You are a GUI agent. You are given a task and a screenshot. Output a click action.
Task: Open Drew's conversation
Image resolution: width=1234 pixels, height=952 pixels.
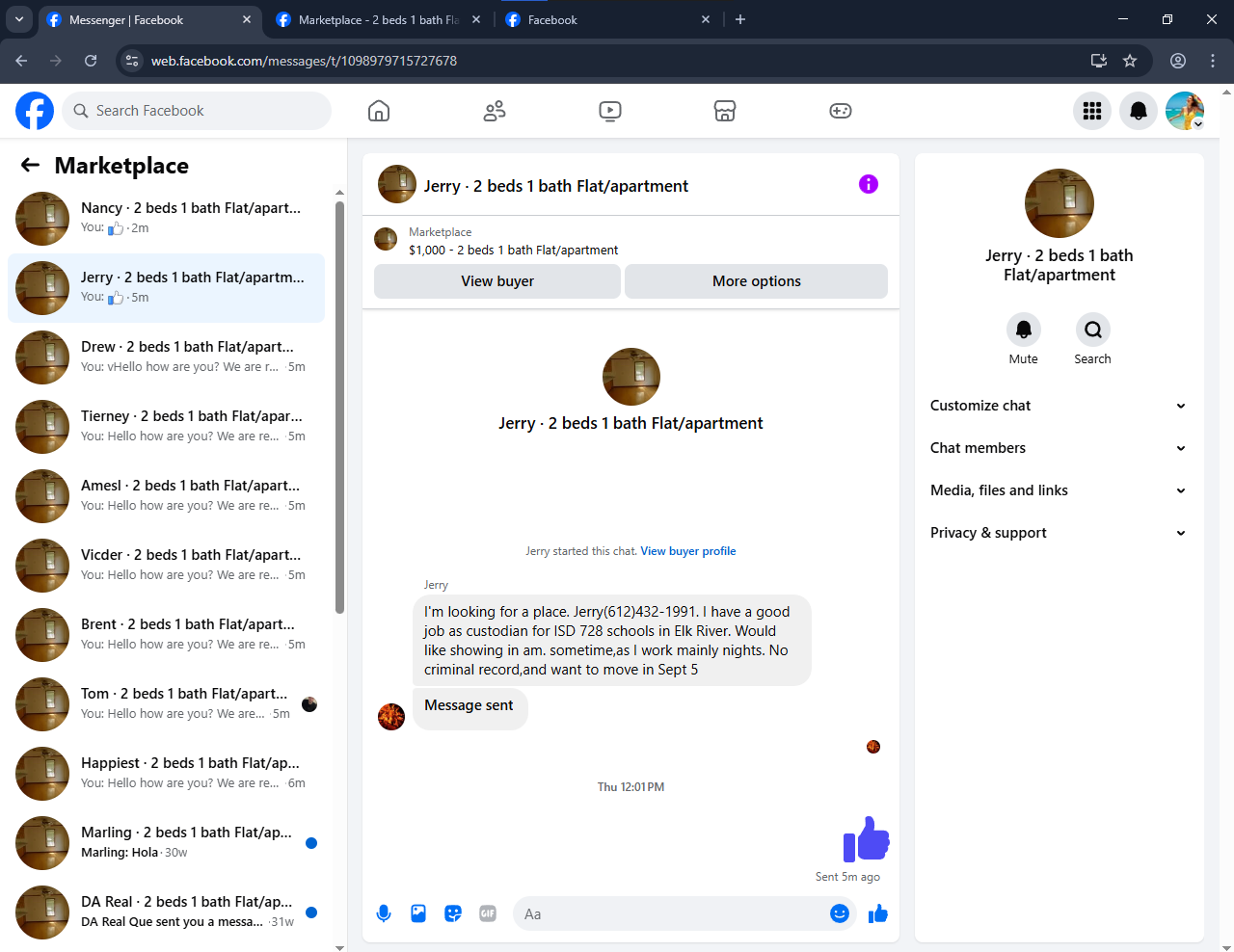click(x=166, y=357)
